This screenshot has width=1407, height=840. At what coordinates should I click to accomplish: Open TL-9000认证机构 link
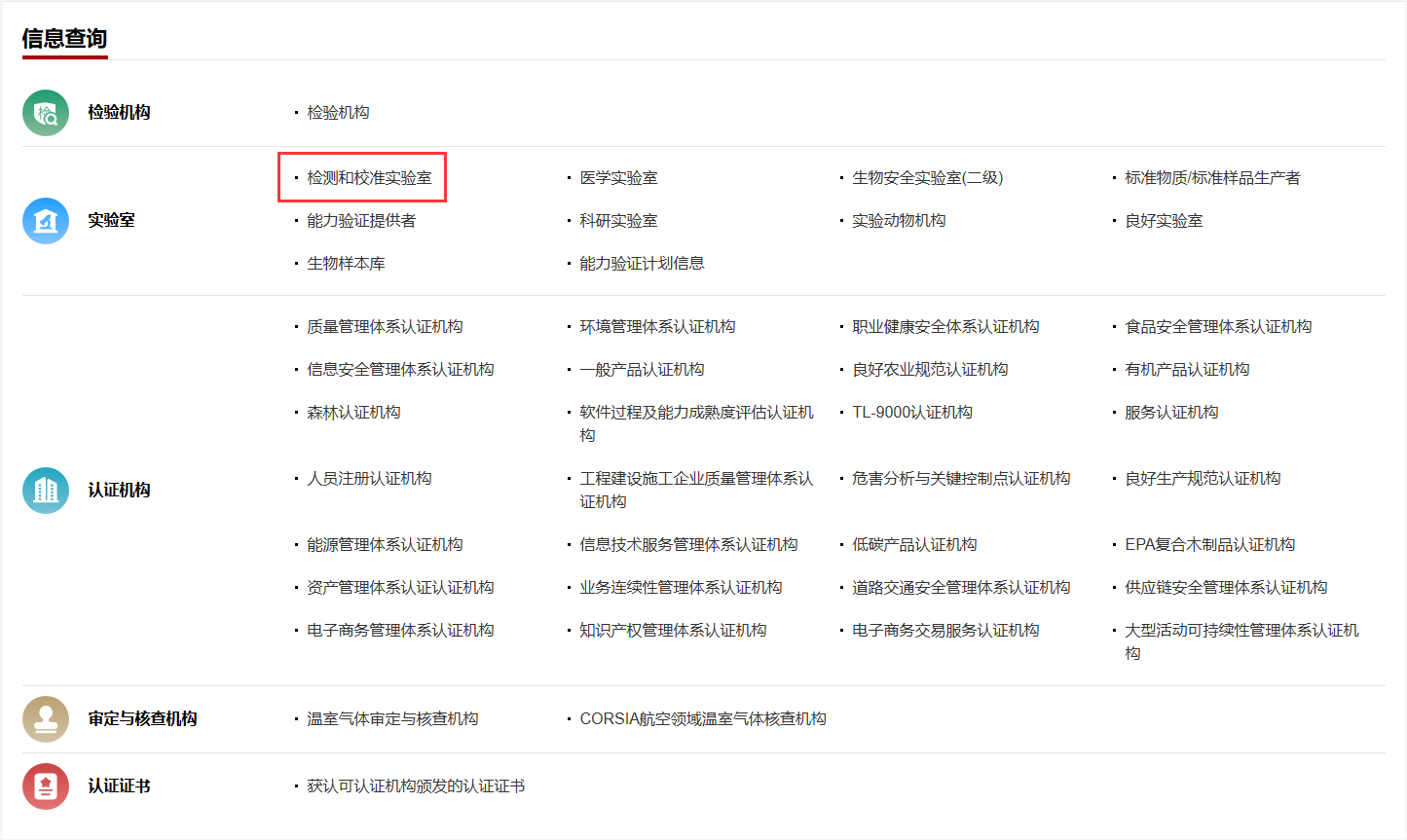coord(912,413)
